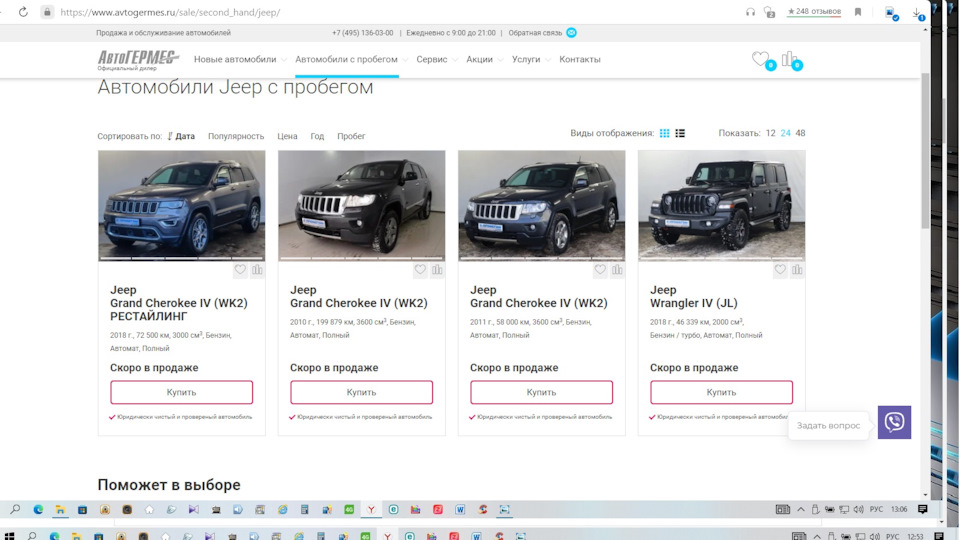Screen dimensions: 960x540
Task: Show 48 listings per page
Action: (x=800, y=133)
